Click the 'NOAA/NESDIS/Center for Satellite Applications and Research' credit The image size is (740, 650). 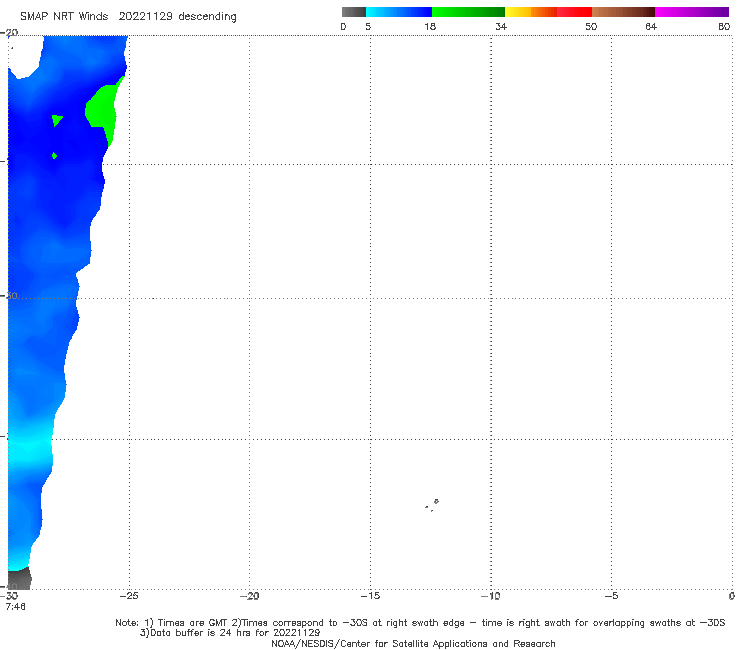click(x=413, y=643)
